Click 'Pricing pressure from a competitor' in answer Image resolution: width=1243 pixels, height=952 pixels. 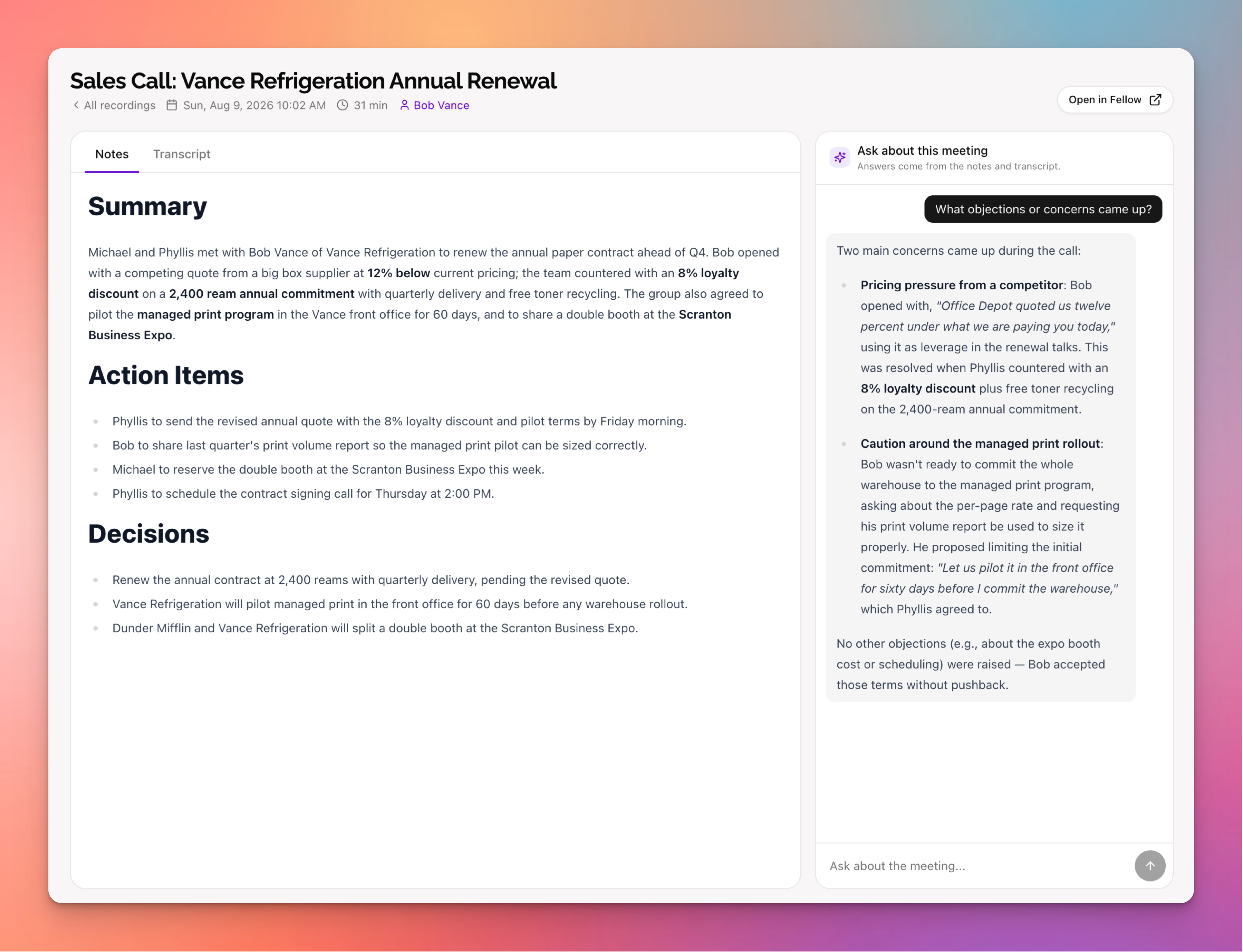click(961, 285)
